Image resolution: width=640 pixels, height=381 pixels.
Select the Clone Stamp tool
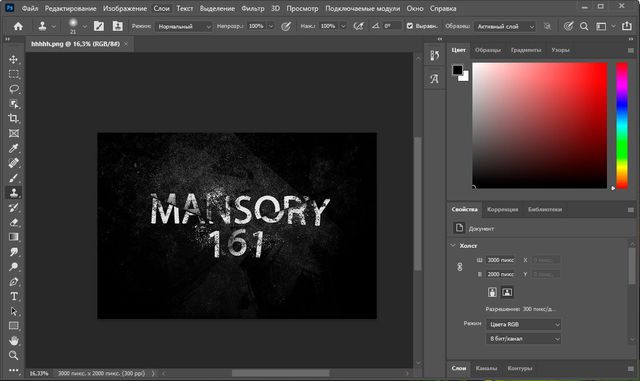[13, 193]
